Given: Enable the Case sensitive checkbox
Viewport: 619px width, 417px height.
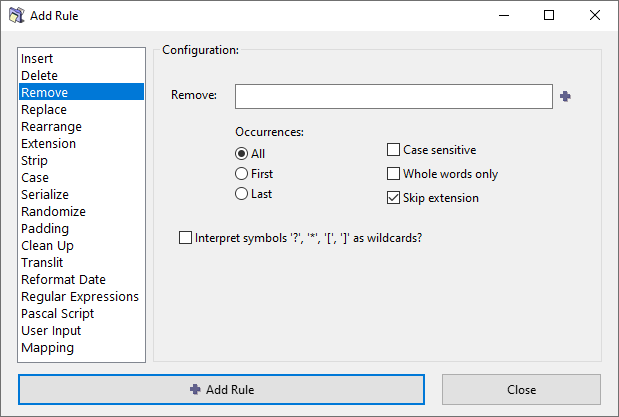Looking at the screenshot, I should point(394,150).
